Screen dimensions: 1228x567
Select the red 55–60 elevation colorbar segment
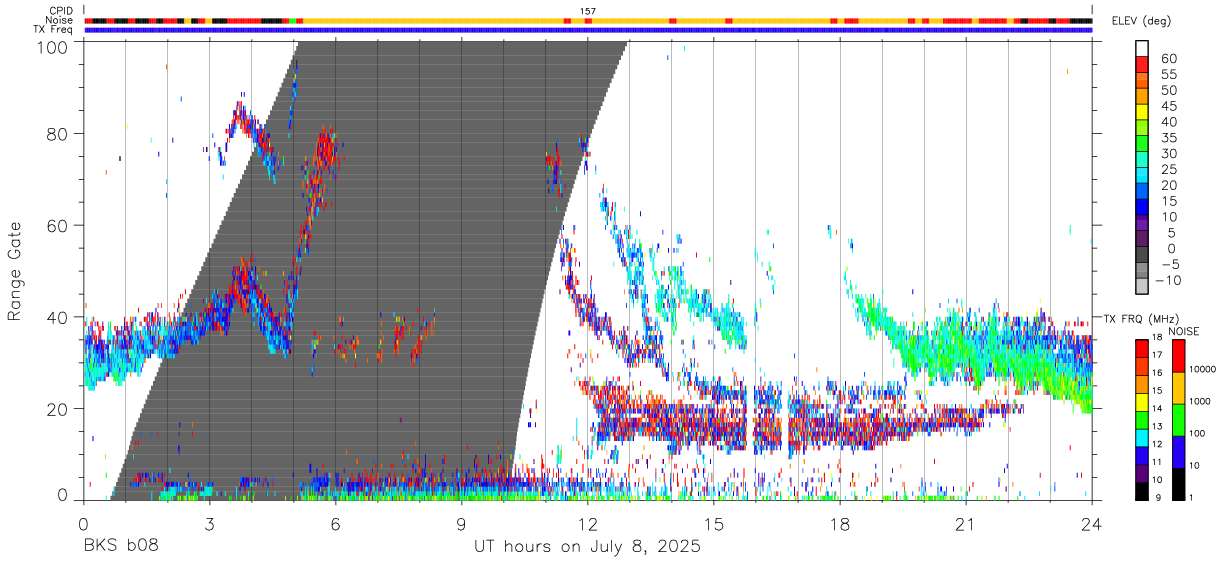(1142, 66)
